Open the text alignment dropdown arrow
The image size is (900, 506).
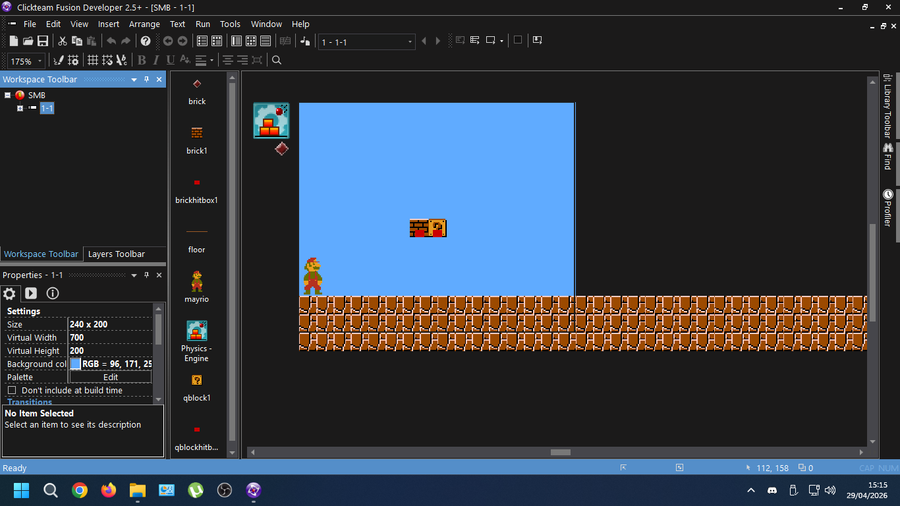coord(212,60)
